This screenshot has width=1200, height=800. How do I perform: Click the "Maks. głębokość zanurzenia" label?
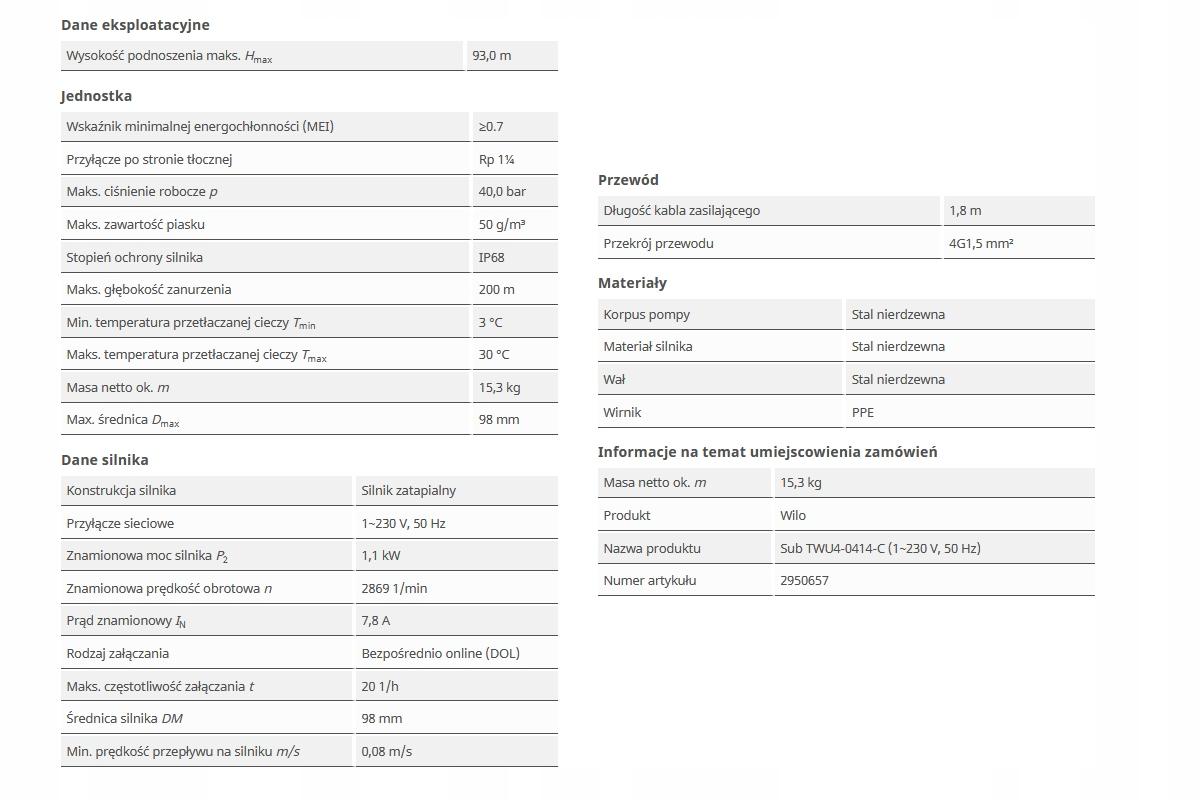click(x=149, y=289)
